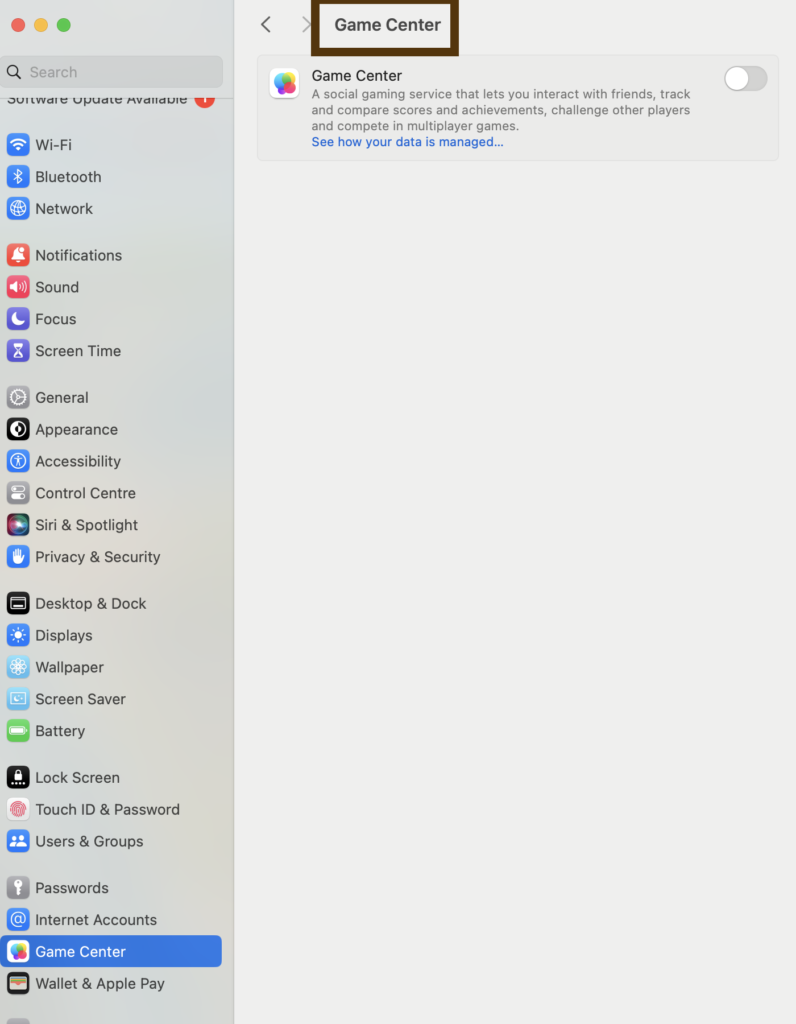Open the Wi-Fi icon in sidebar

(x=18, y=144)
